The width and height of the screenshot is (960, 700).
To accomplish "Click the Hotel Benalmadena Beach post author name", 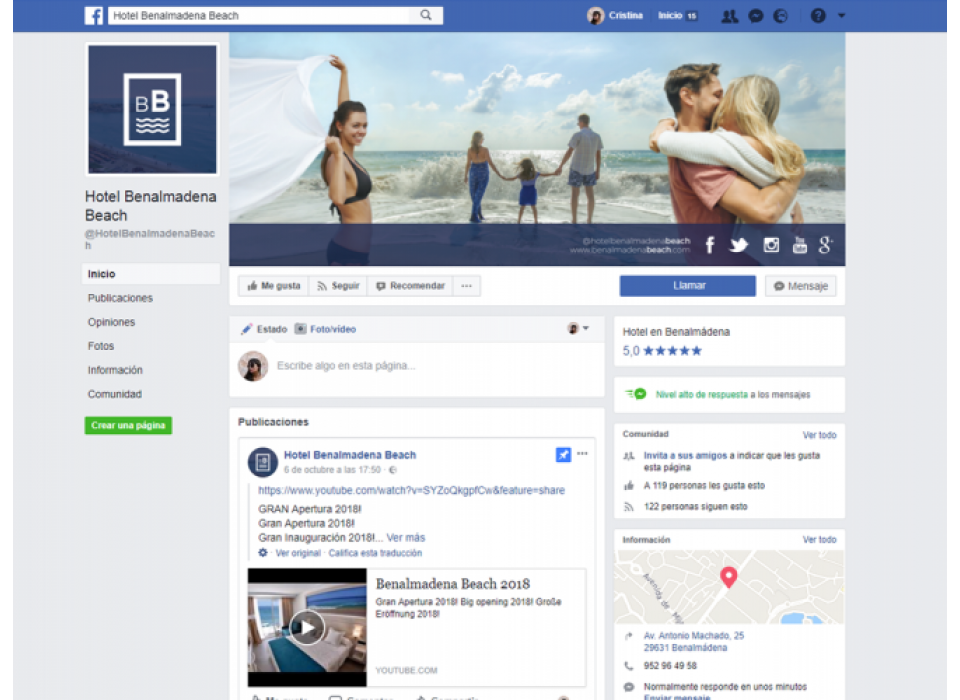I will (350, 455).
